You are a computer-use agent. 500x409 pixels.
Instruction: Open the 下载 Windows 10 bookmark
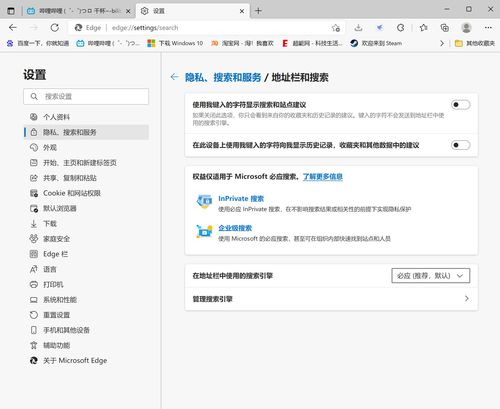pyautogui.click(x=175, y=43)
